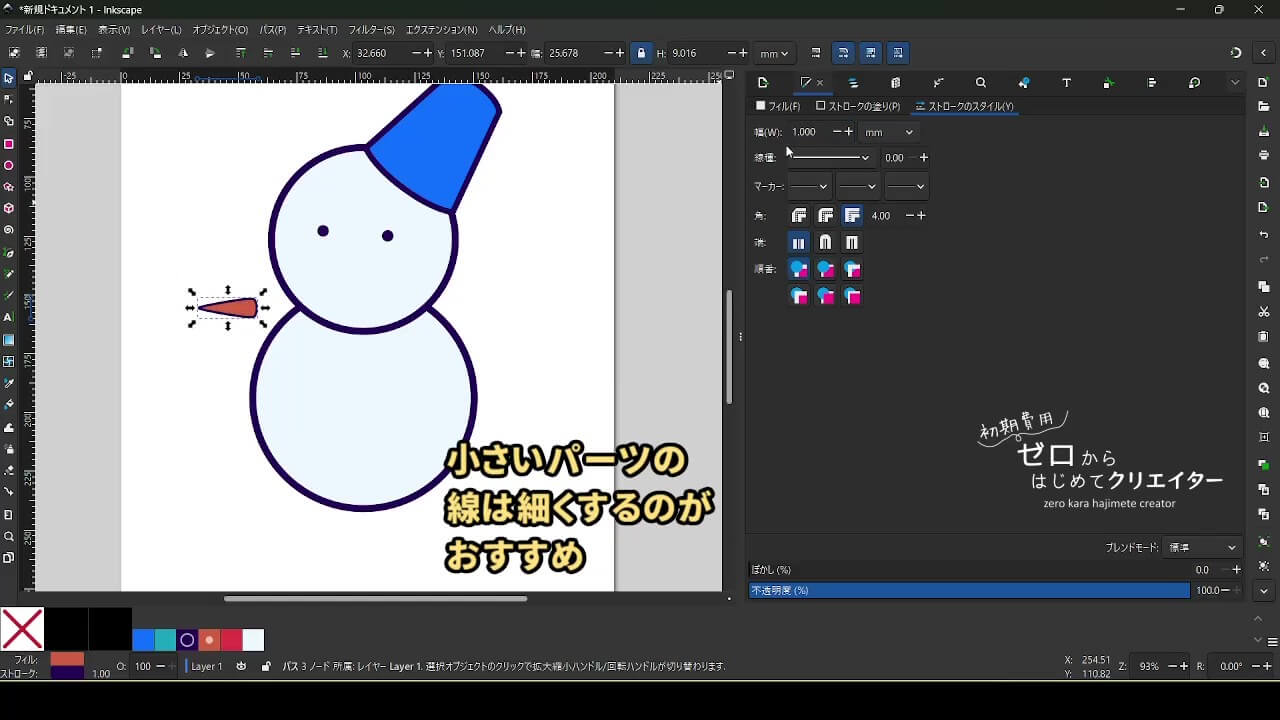Image resolution: width=1280 pixels, height=720 pixels.
Task: Expand the blend mode dropdown
Action: 1203,548
